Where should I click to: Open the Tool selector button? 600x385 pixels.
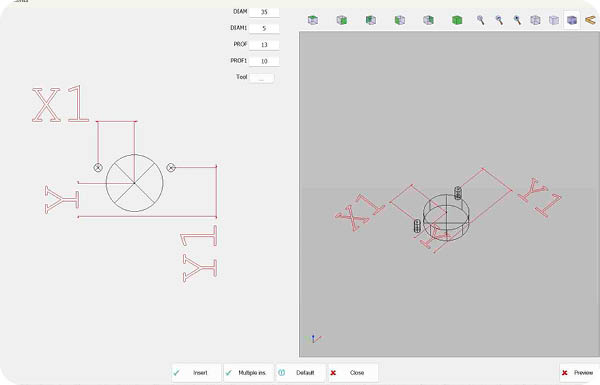pos(262,78)
